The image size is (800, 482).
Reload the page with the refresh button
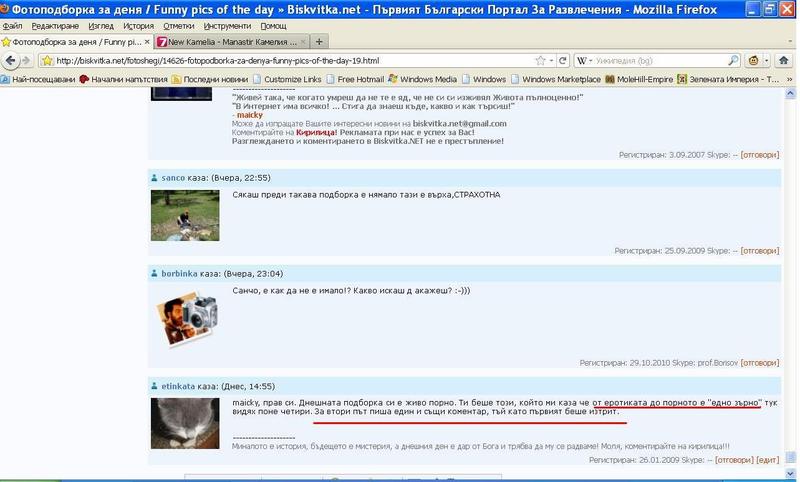click(x=562, y=61)
